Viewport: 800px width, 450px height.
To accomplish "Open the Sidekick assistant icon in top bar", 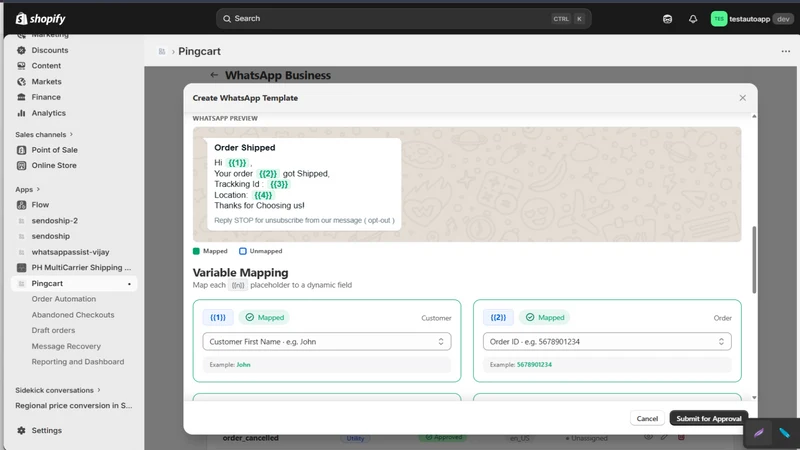I will 667,19.
